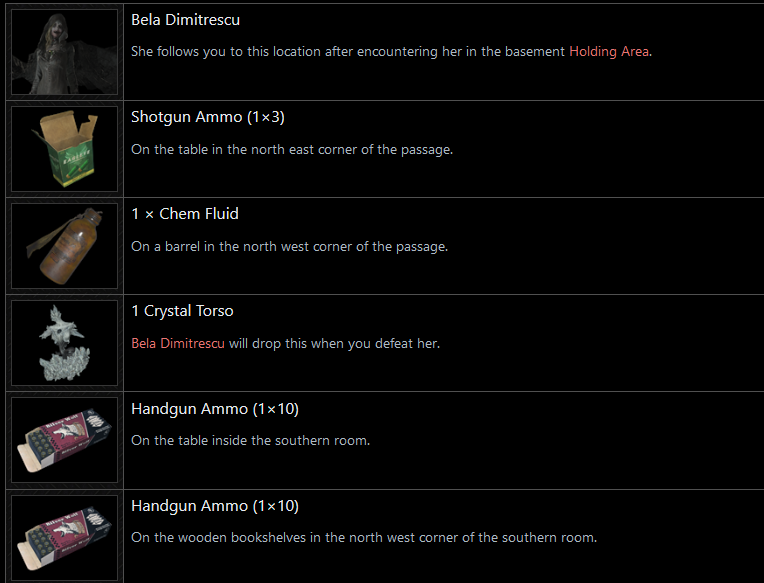Click the wooden bookshelves location description

pos(363,537)
